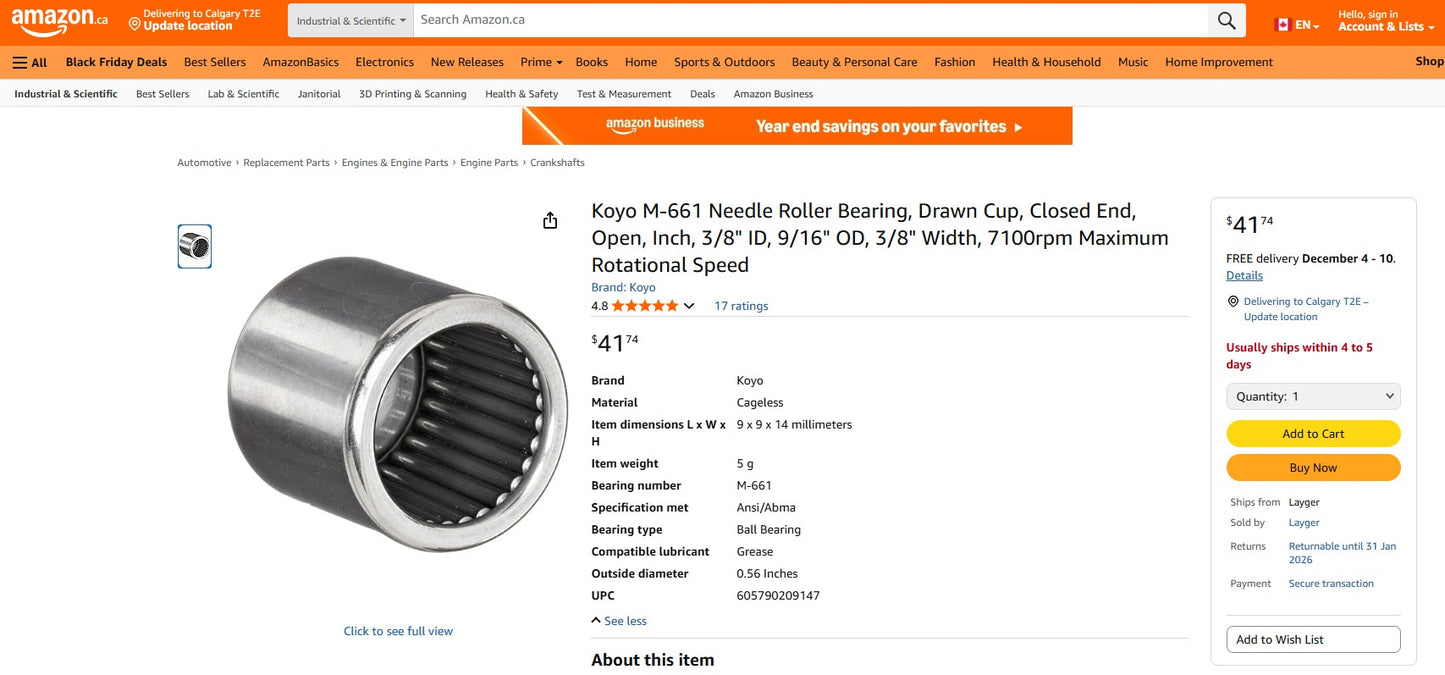Open the All hamburger menu
This screenshot has width=1445, height=675.
pos(29,62)
